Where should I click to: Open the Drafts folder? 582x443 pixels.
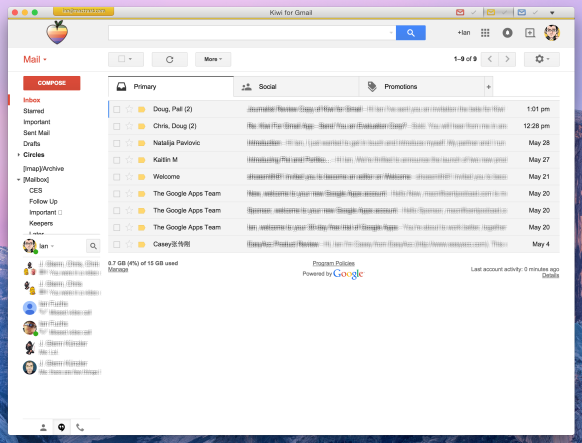(32, 144)
